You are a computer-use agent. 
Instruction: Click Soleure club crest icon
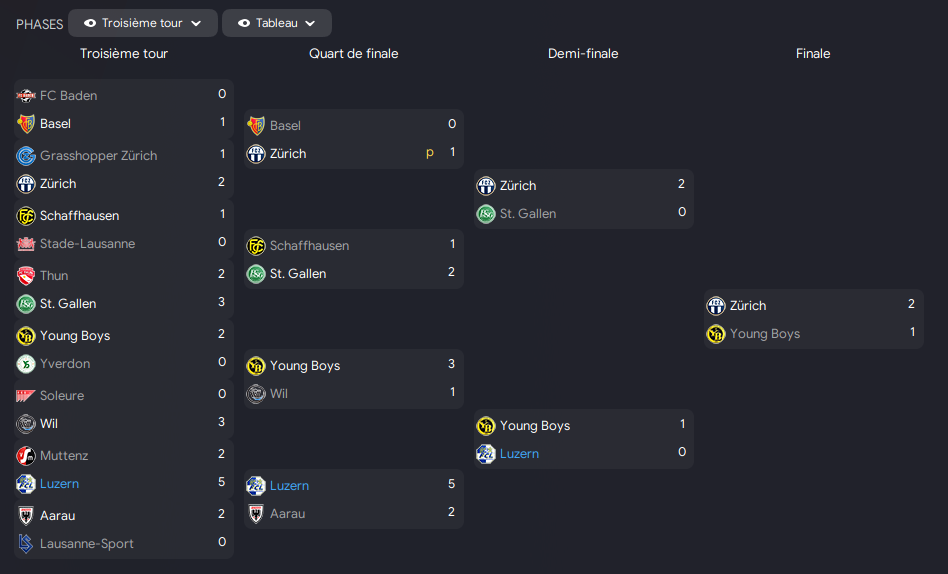[26, 396]
